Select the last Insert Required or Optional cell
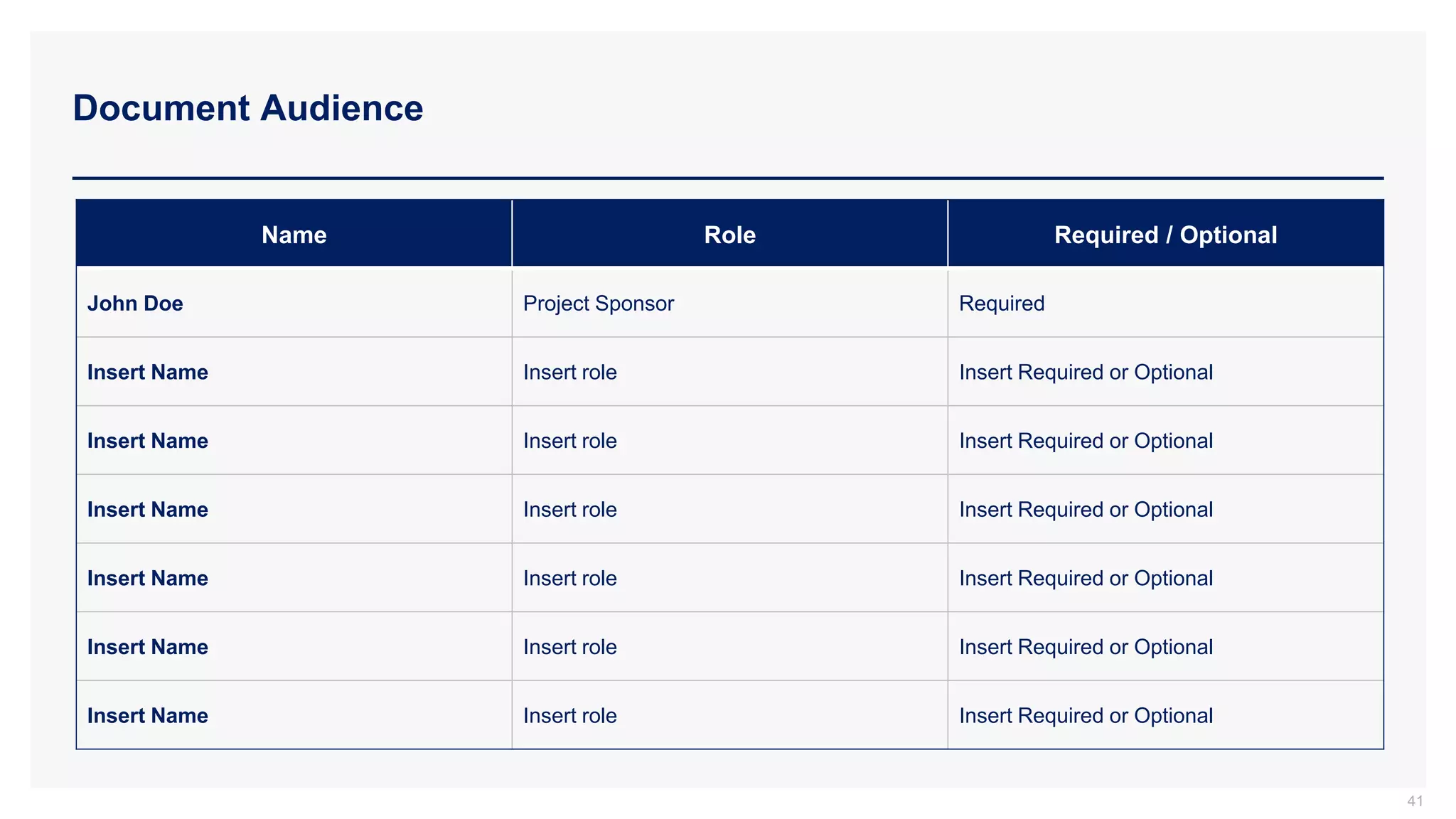Viewport: 1456px width, 819px height. coord(1086,716)
